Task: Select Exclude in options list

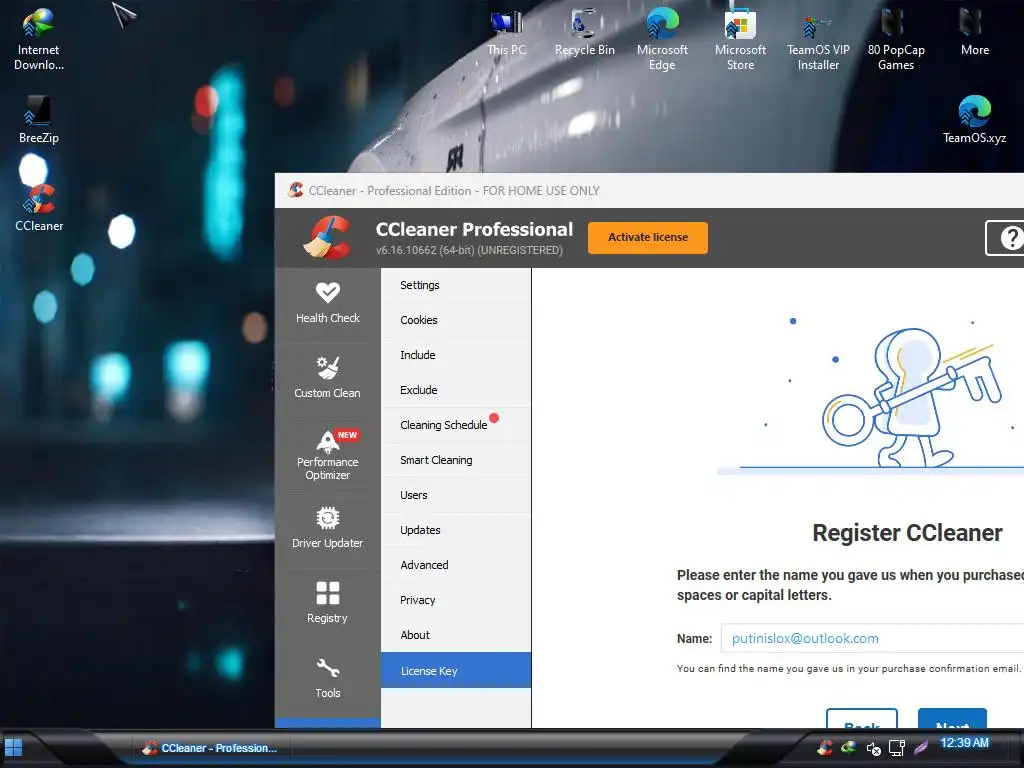Action: pyautogui.click(x=456, y=390)
